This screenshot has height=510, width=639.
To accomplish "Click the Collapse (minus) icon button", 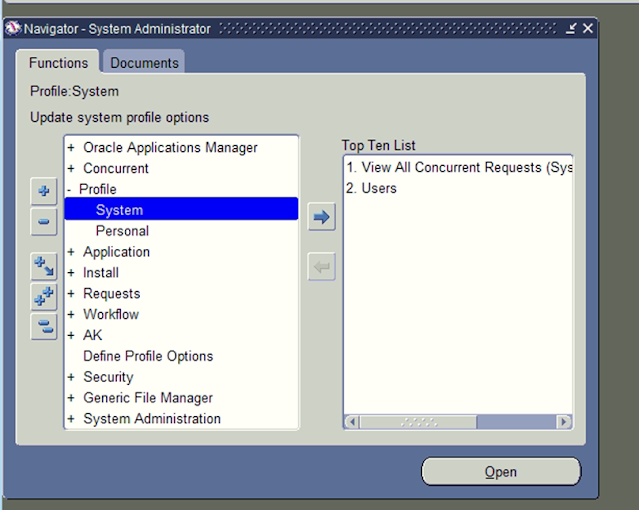I will click(x=44, y=222).
